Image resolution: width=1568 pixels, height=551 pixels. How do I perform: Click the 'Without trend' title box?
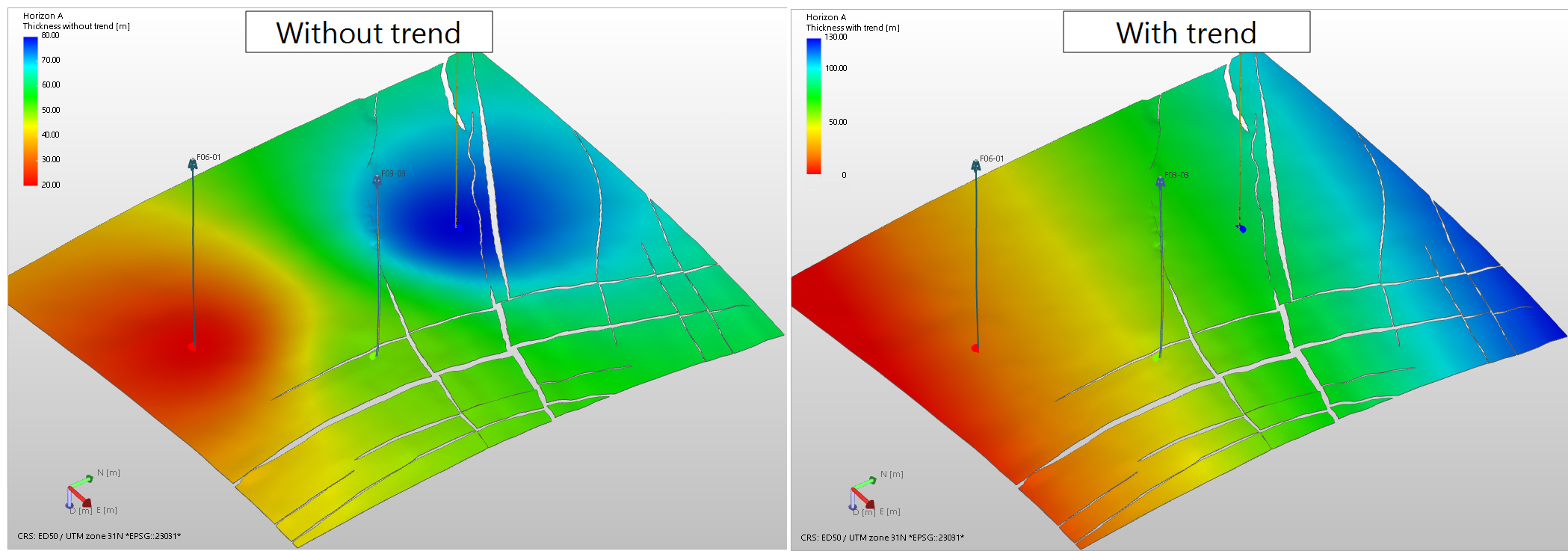(368, 32)
